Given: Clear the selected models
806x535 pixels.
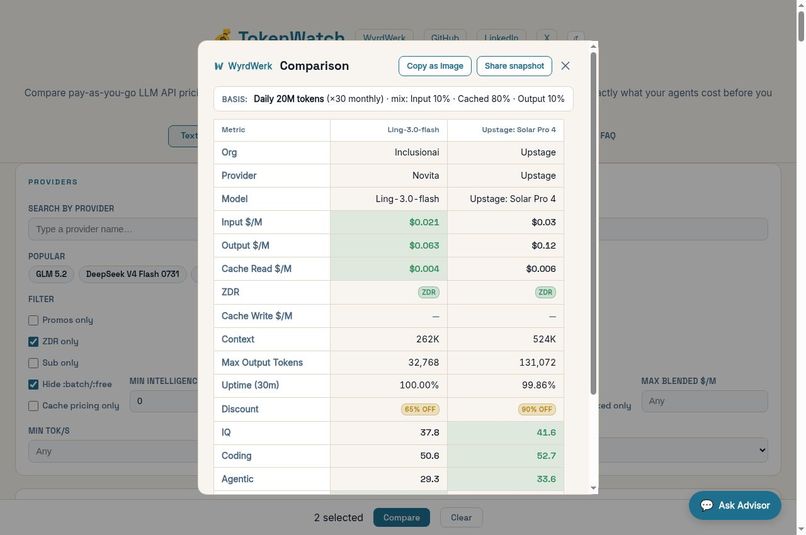Looking at the screenshot, I should [461, 518].
